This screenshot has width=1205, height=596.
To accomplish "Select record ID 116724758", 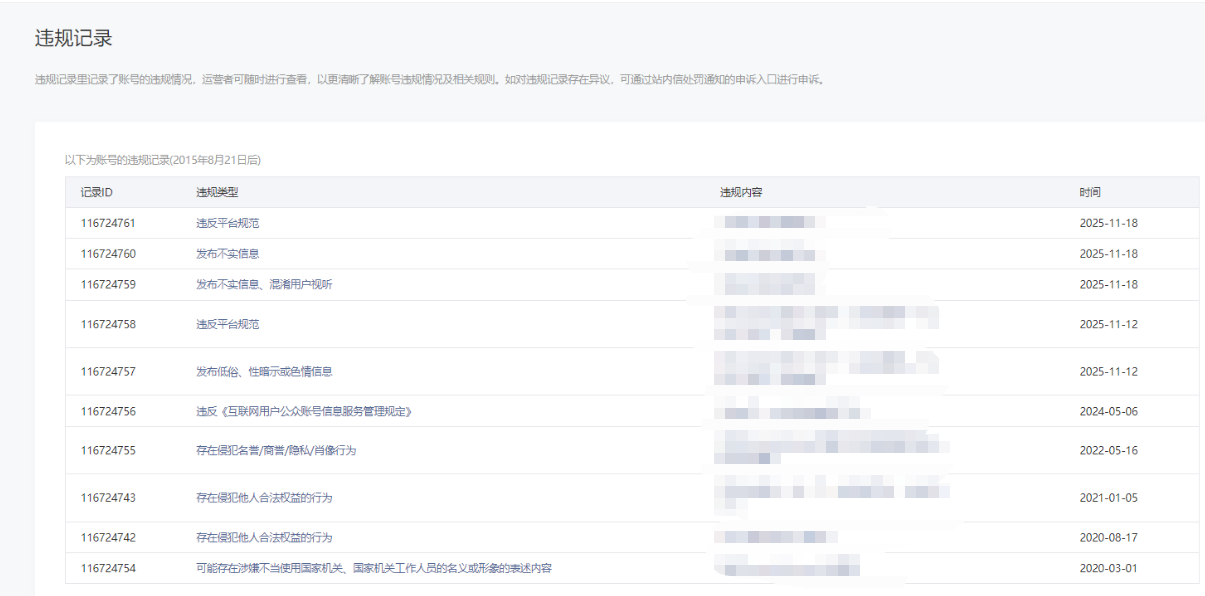I will [108, 325].
